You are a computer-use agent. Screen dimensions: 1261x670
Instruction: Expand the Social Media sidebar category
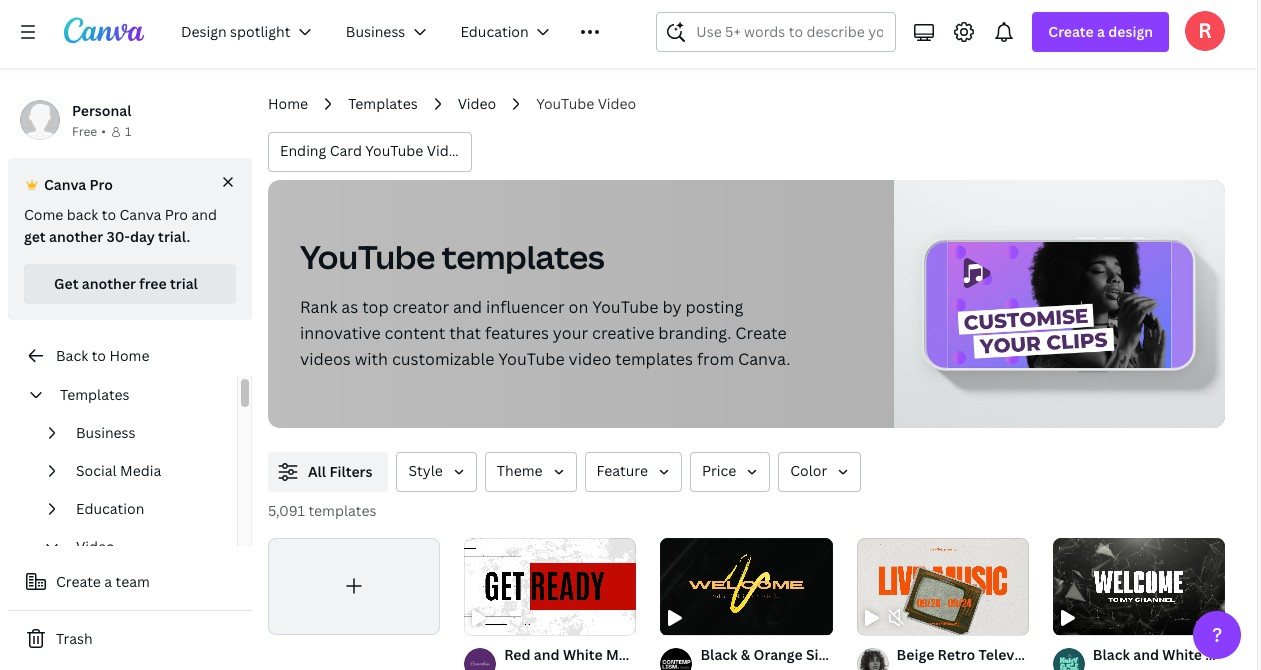point(52,471)
